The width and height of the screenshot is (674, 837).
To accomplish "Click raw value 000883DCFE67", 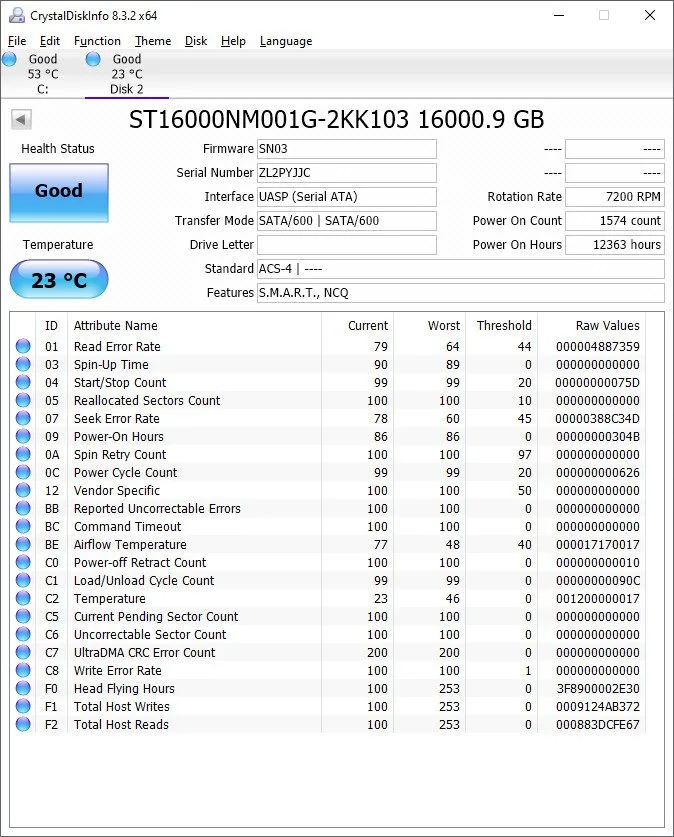I will coord(598,725).
